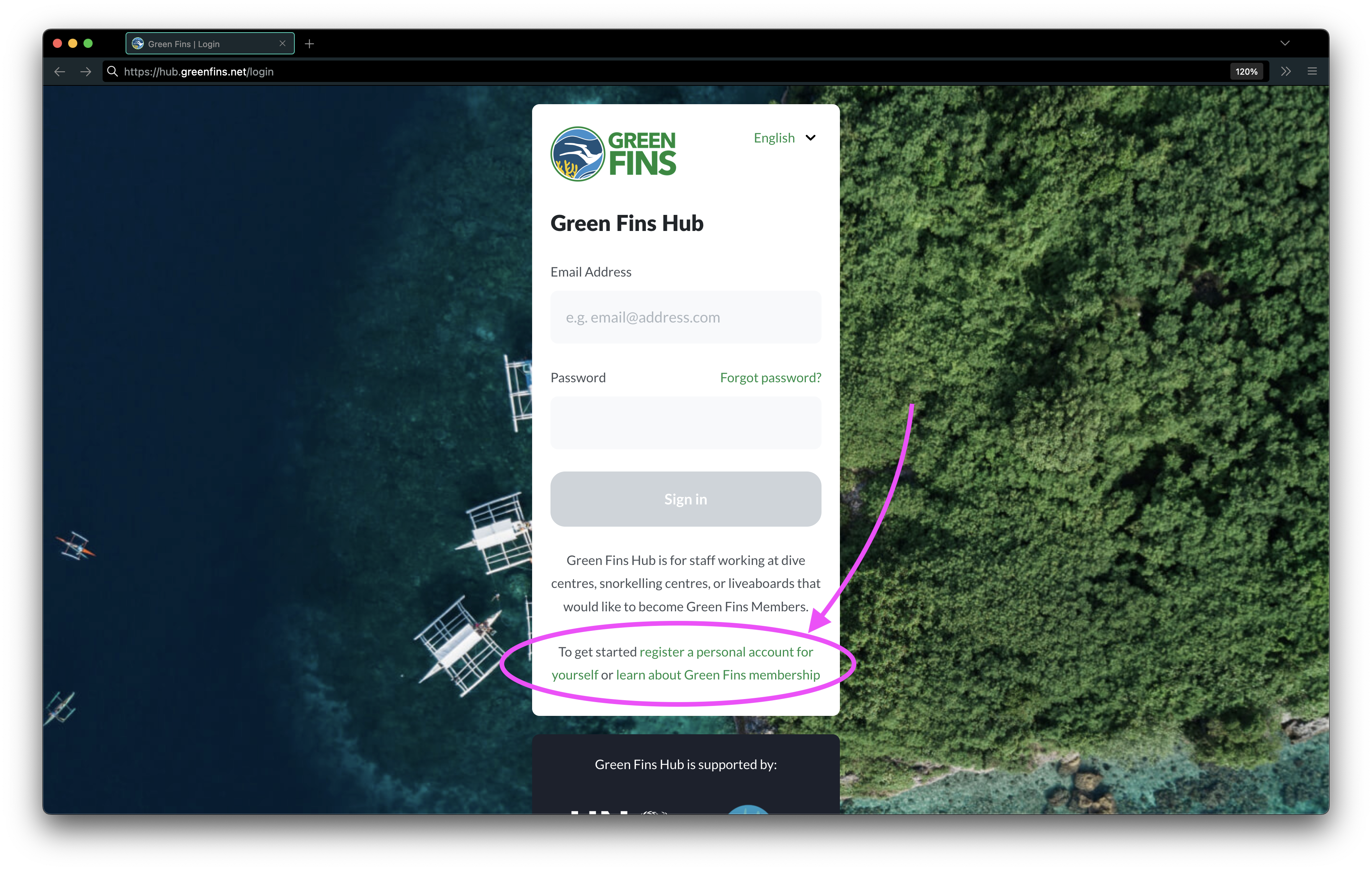Open the English language dropdown

click(784, 138)
